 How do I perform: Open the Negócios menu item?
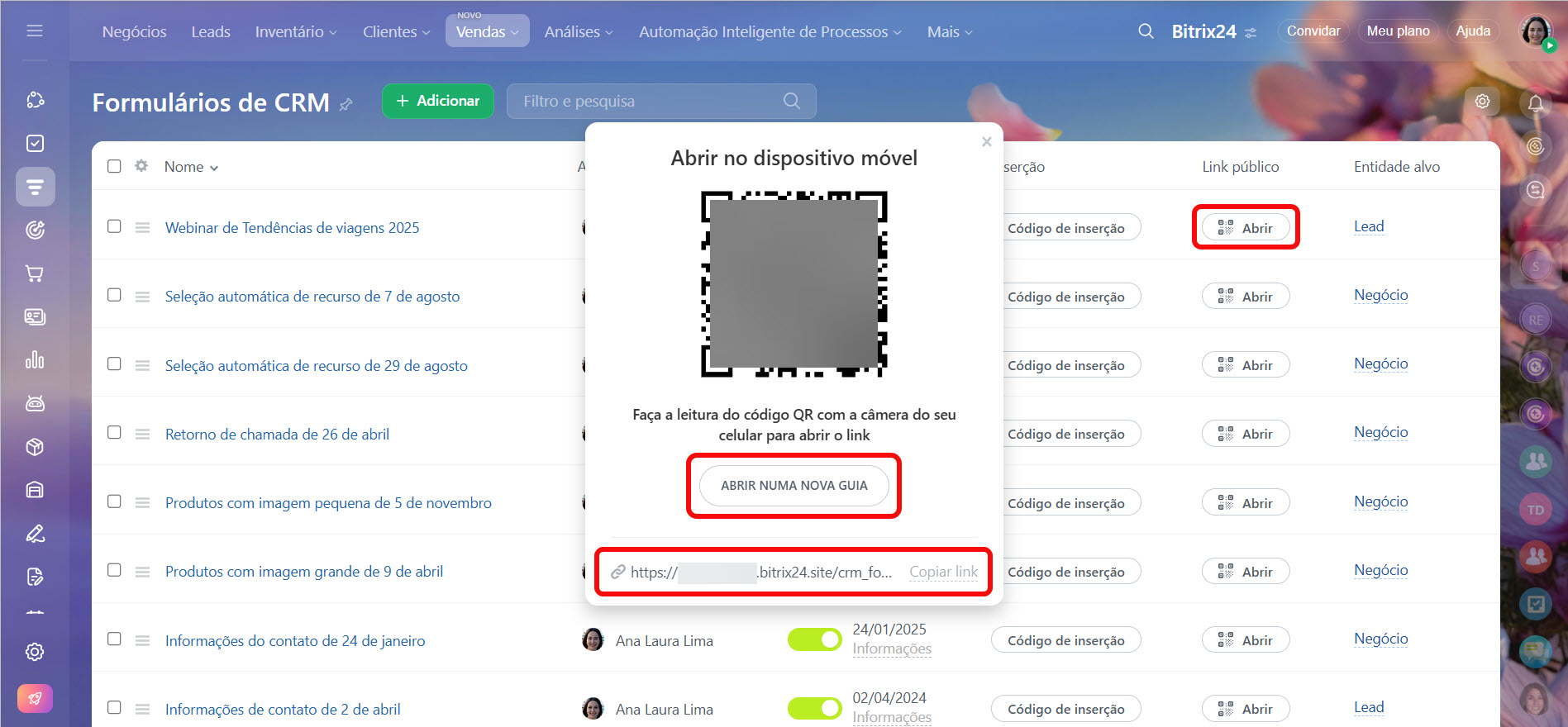pyautogui.click(x=134, y=32)
